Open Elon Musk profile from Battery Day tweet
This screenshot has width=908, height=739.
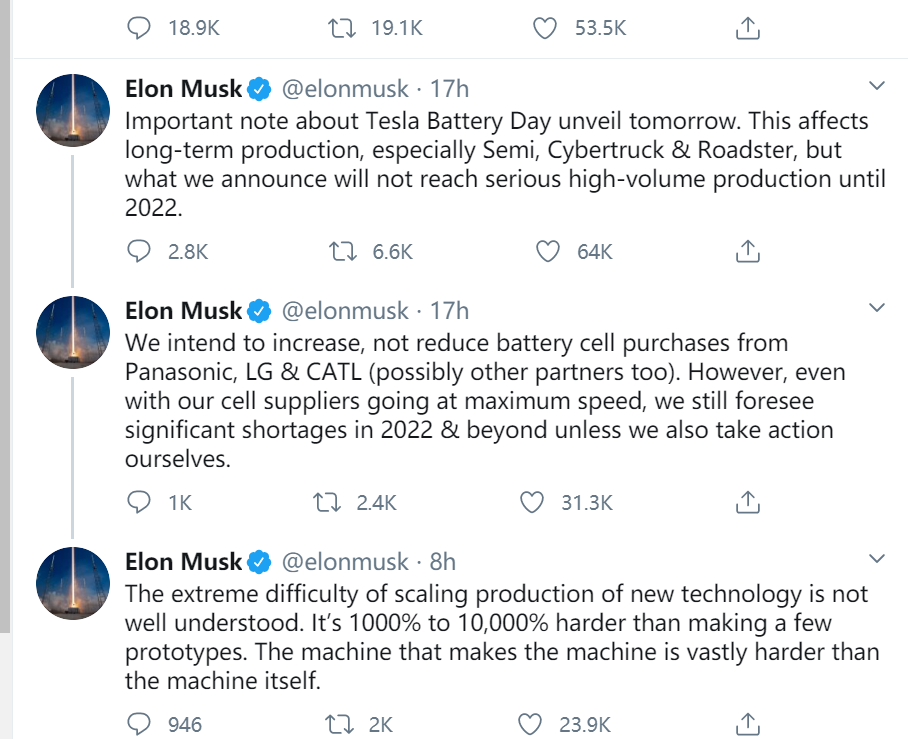click(x=183, y=89)
